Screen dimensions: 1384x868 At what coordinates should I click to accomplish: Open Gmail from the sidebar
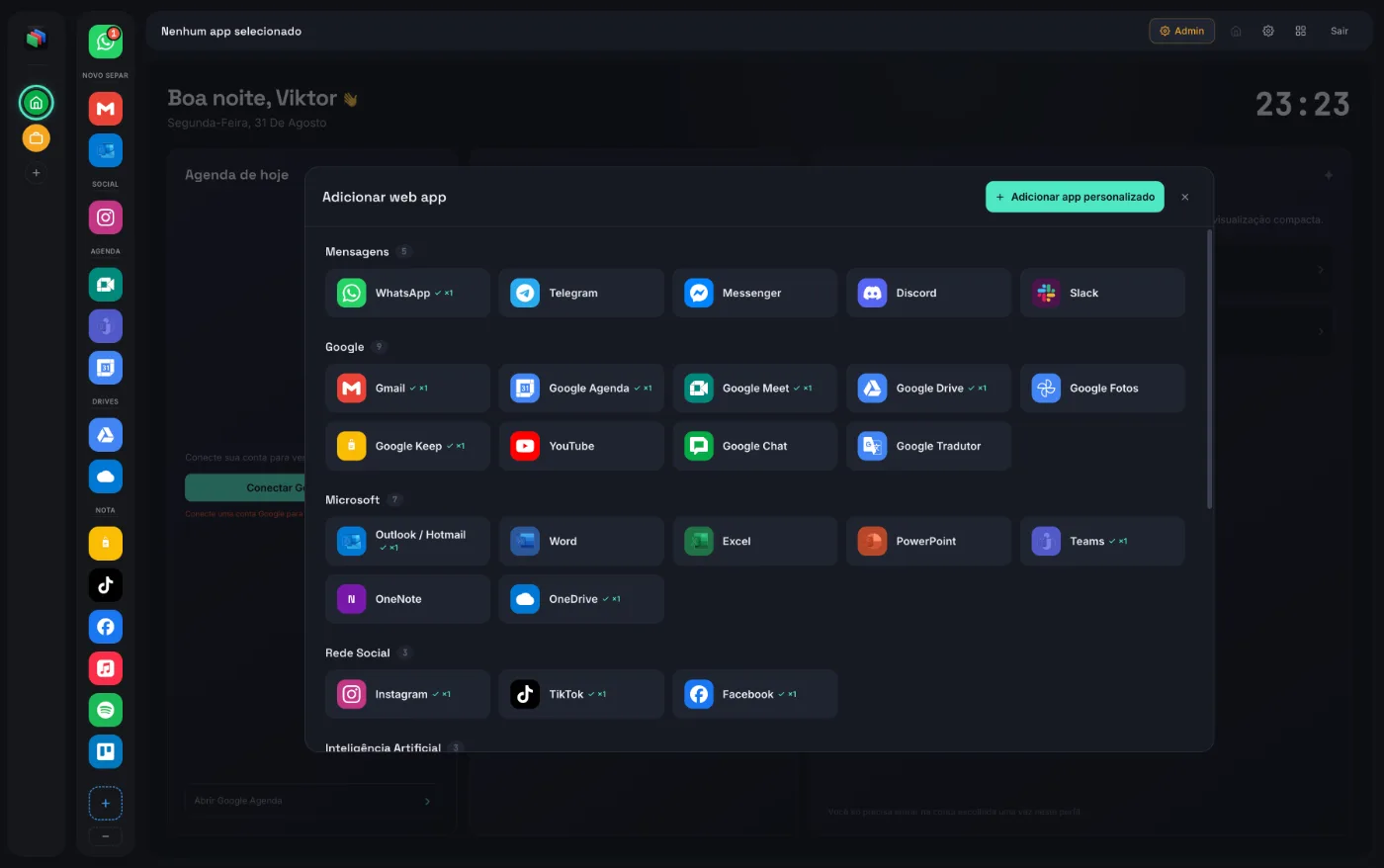click(106, 109)
